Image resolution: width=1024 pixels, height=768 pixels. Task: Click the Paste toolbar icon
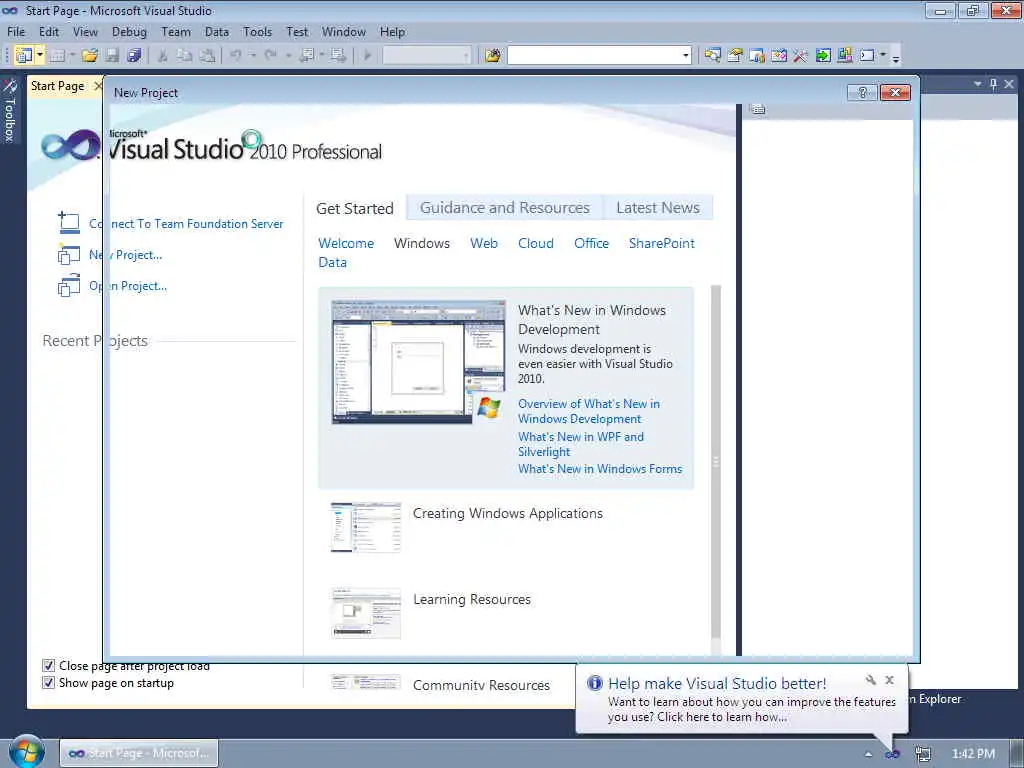(207, 56)
